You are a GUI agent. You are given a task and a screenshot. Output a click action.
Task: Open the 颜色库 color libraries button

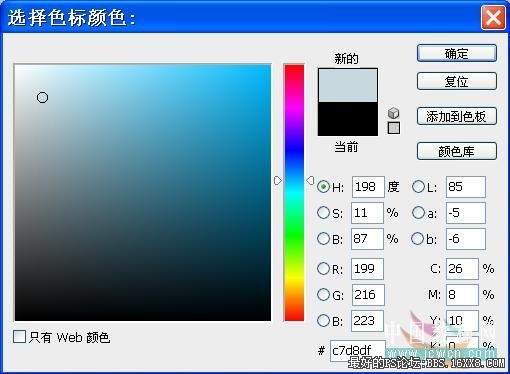(x=457, y=151)
